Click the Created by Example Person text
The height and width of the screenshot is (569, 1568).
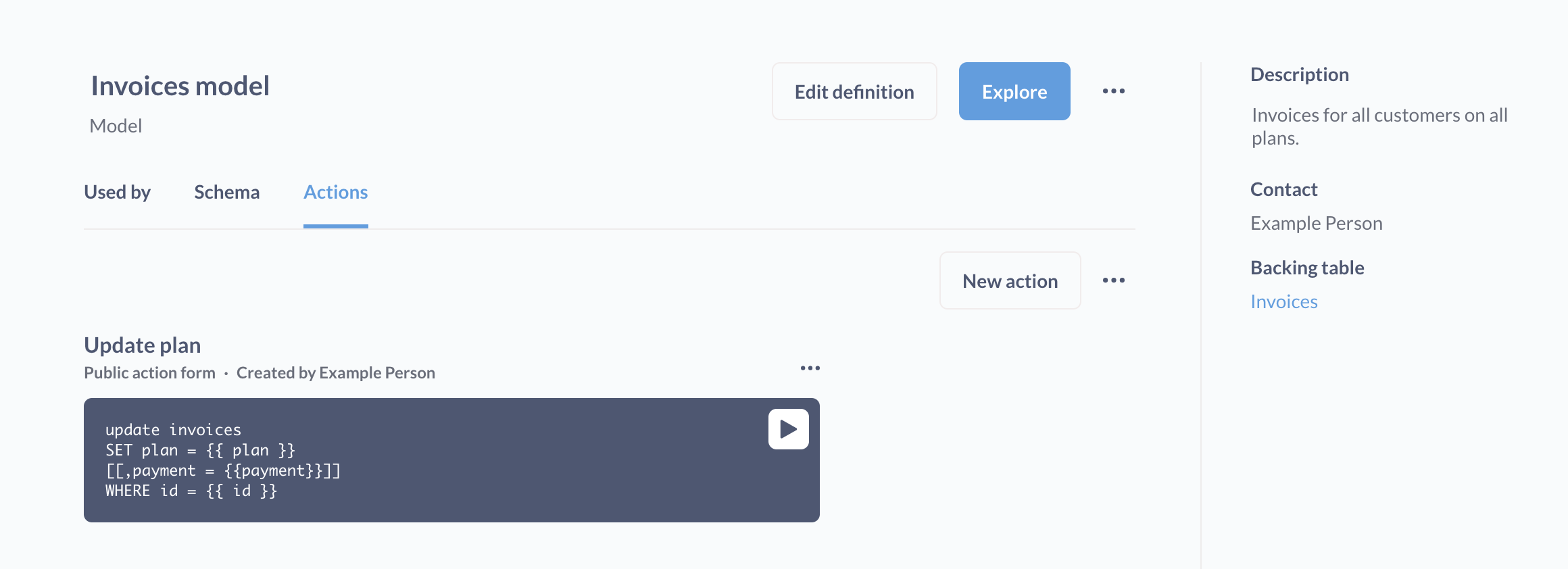[x=335, y=372]
